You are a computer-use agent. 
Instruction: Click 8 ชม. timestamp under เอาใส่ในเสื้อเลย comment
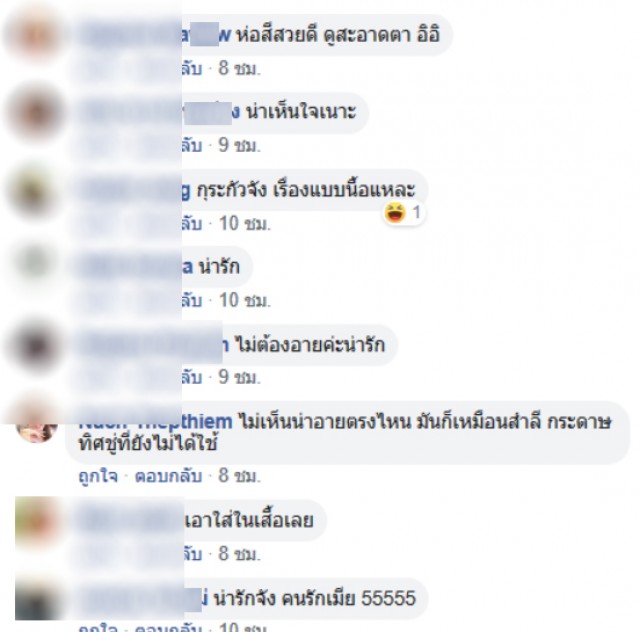click(239, 554)
